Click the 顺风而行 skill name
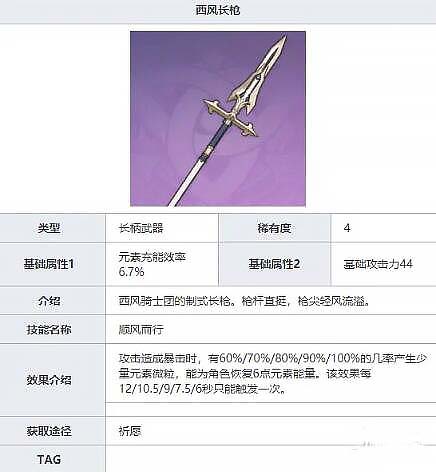Viewport: 436px width, 472px height. 141,330
